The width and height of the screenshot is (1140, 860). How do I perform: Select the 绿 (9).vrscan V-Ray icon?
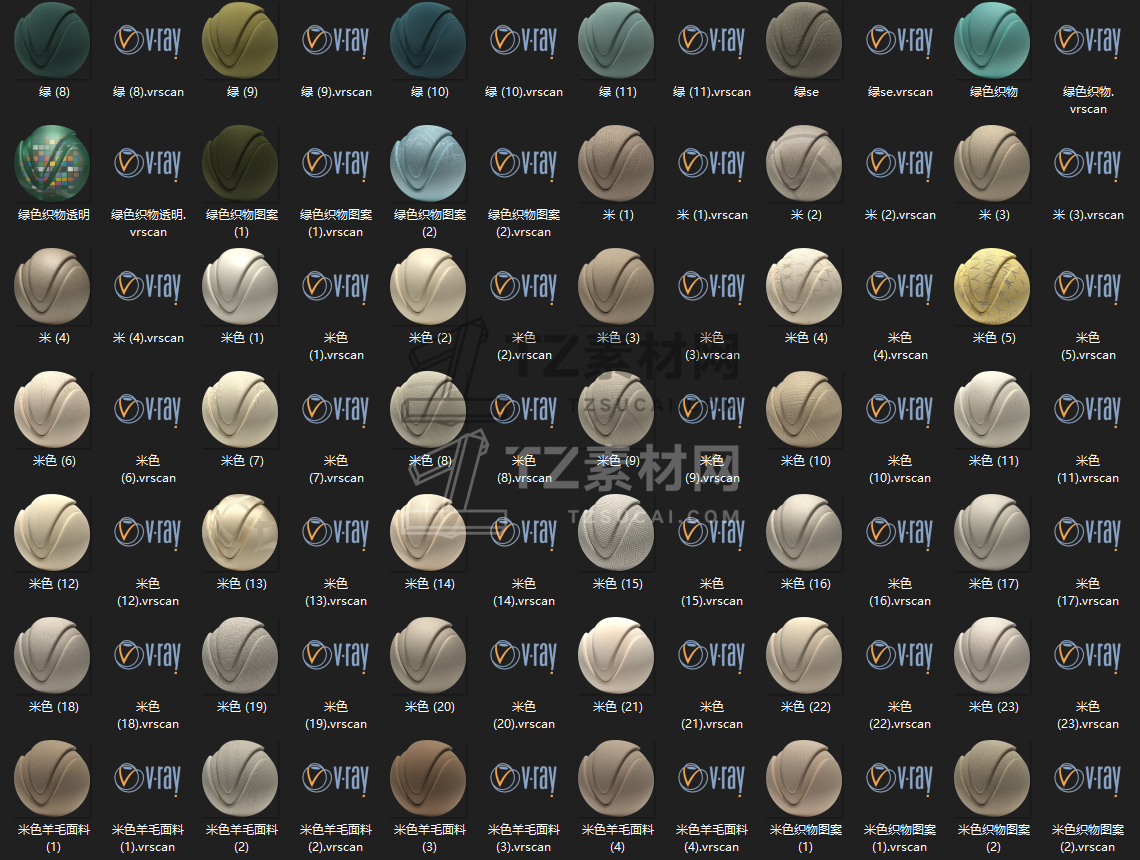[x=336, y=40]
